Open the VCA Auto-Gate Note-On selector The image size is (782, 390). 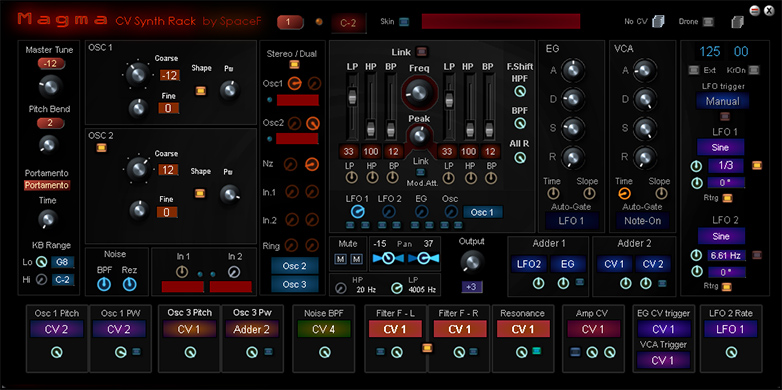coord(642,220)
